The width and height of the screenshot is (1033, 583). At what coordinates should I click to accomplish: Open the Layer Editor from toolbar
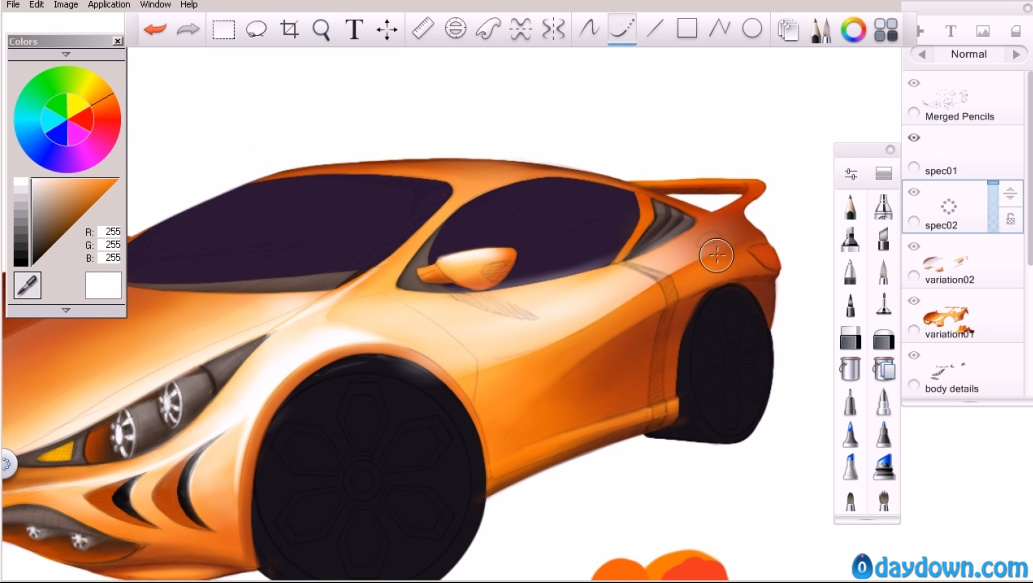(788, 30)
